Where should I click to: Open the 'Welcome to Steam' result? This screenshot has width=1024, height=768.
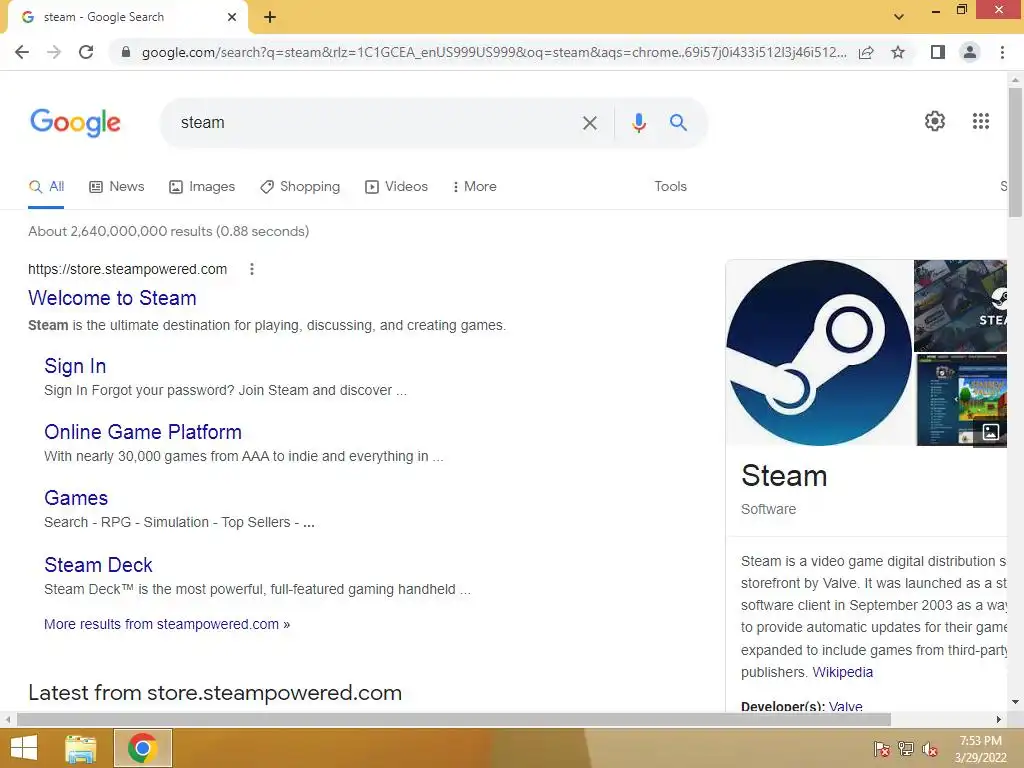(112, 298)
